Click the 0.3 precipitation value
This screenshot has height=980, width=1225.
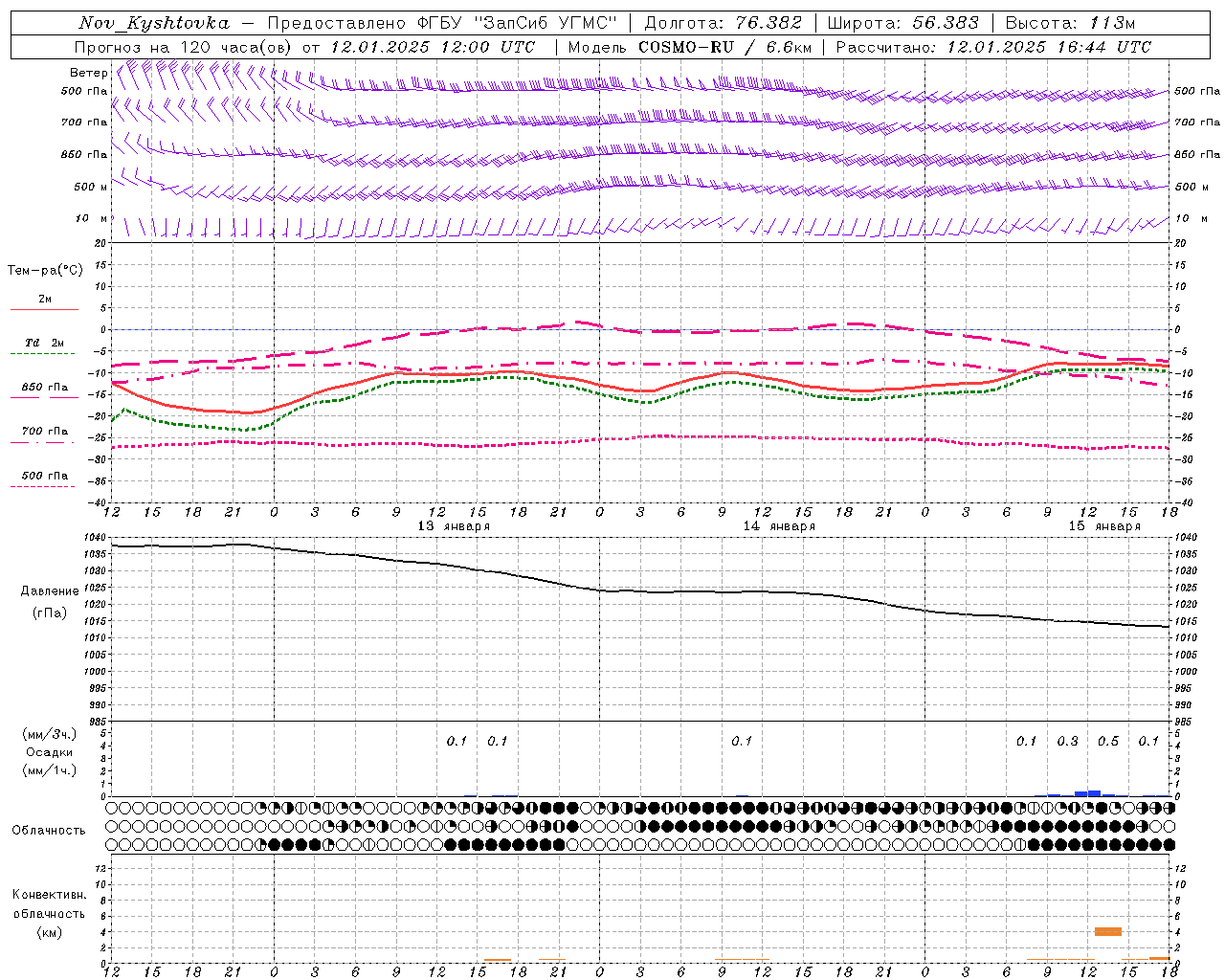pos(1067,741)
